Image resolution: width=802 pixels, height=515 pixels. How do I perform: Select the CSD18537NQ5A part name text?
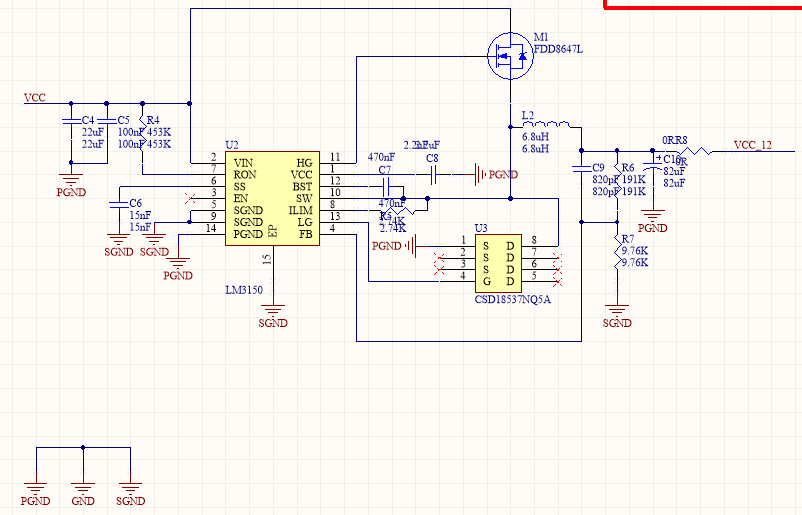coord(513,299)
